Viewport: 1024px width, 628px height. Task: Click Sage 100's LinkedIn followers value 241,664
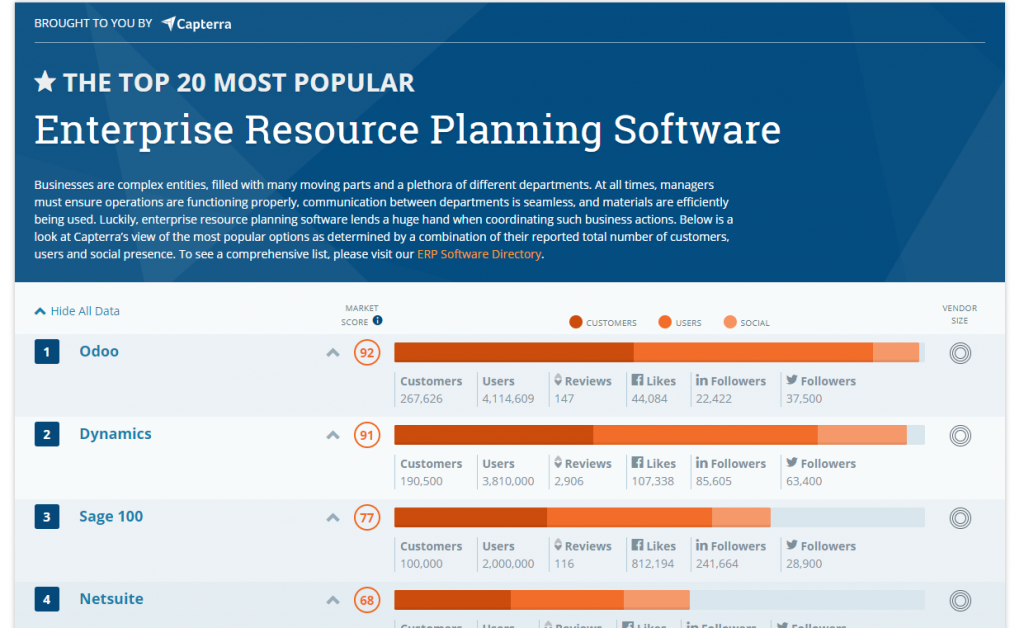point(717,563)
